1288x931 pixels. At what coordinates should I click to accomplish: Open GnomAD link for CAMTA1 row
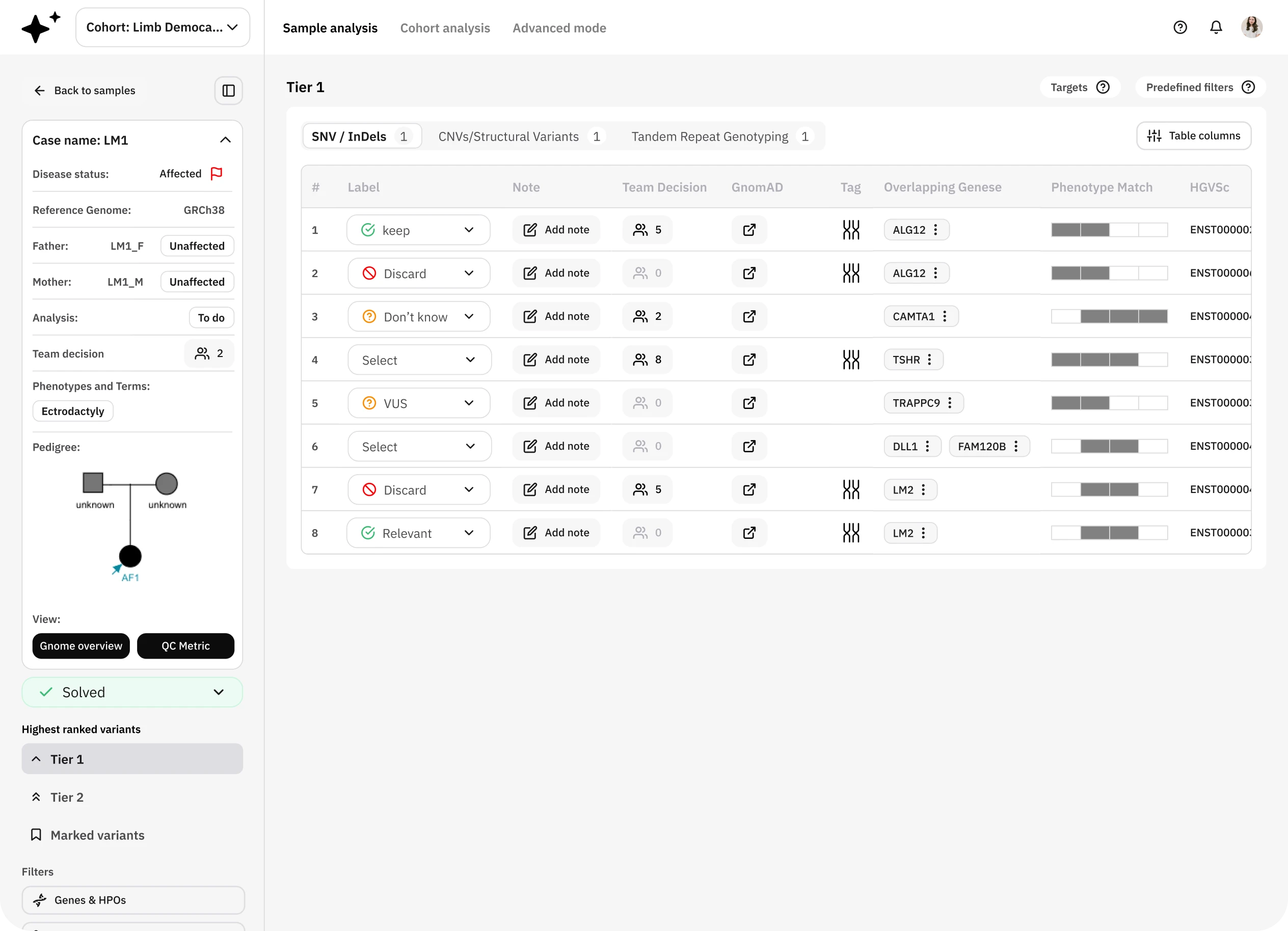click(x=749, y=316)
